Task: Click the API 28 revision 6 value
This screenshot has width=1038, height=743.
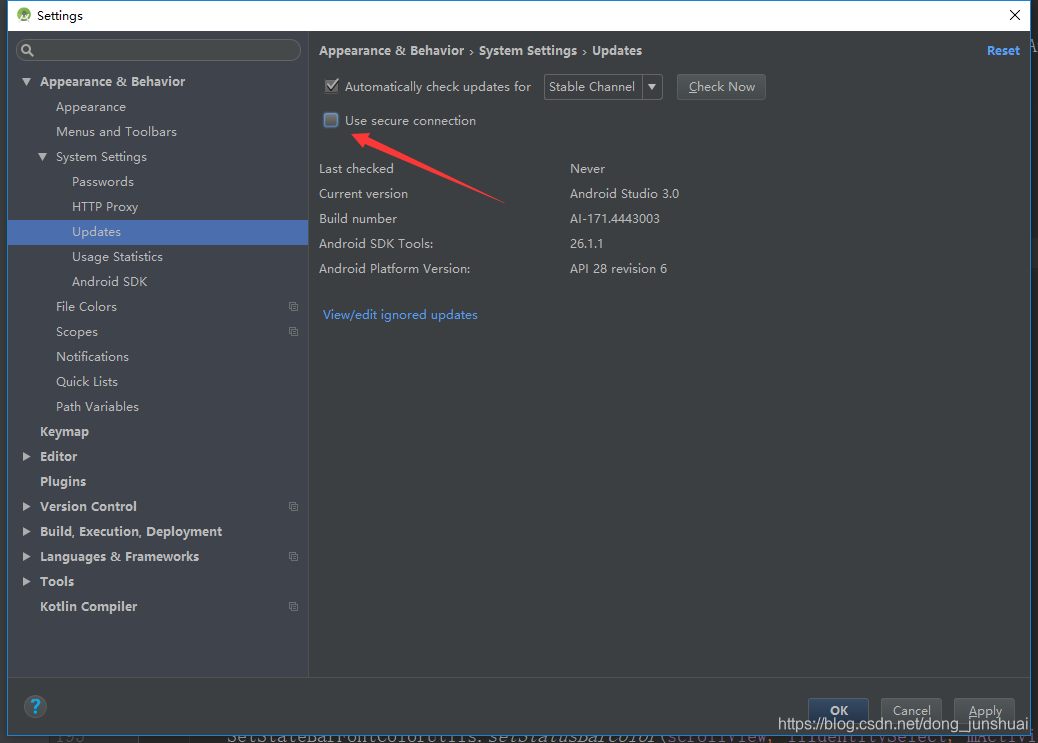Action: [618, 269]
